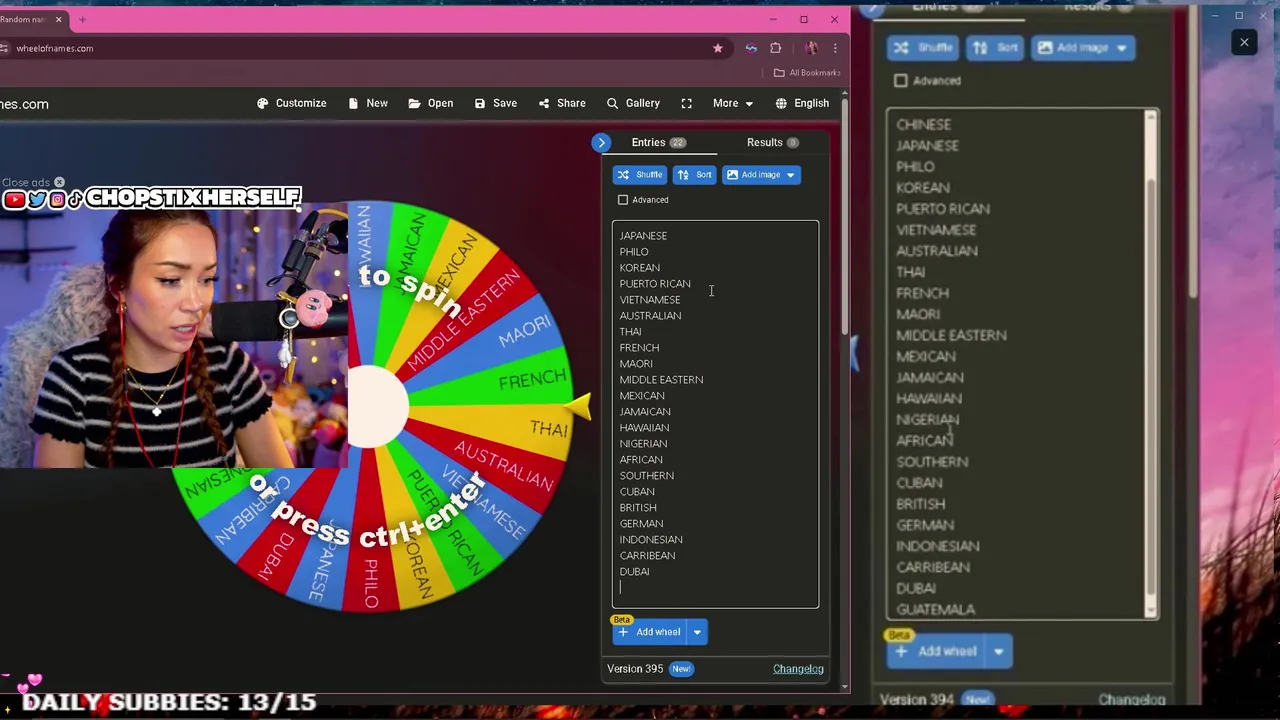The image size is (1280, 720).
Task: Click Shuffle in the blurred right window
Action: (922, 47)
